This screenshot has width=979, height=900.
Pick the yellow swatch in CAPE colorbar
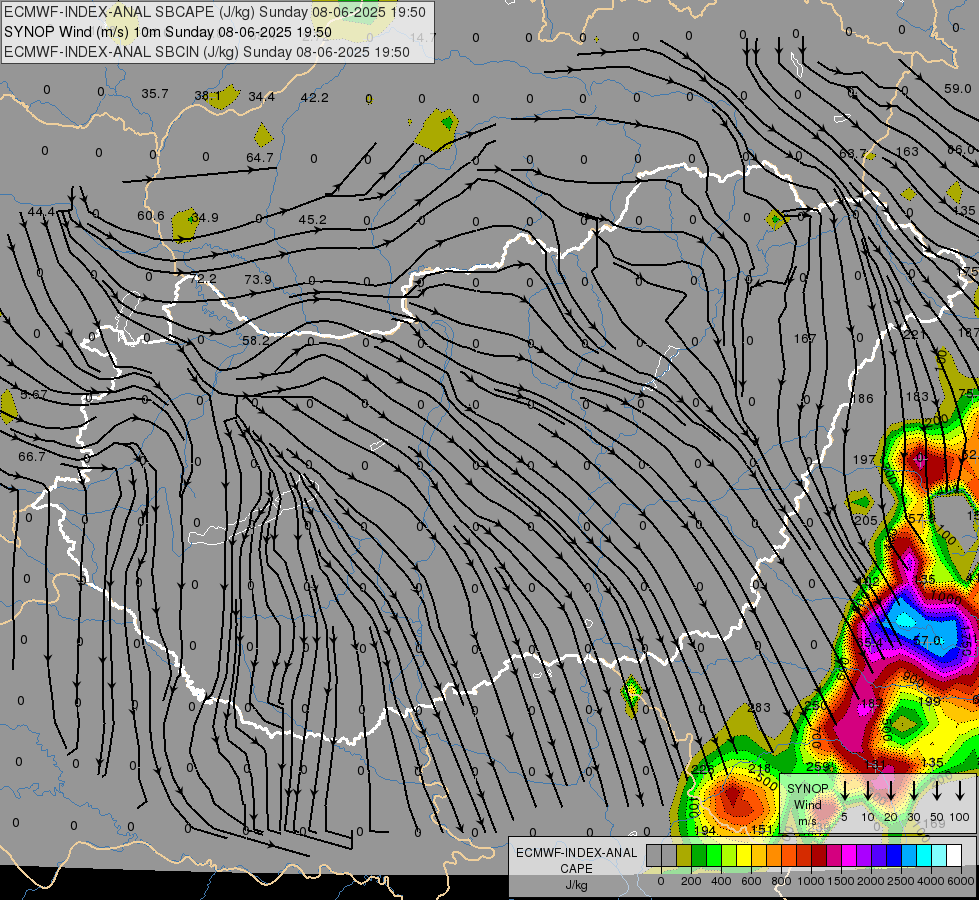coord(744,855)
